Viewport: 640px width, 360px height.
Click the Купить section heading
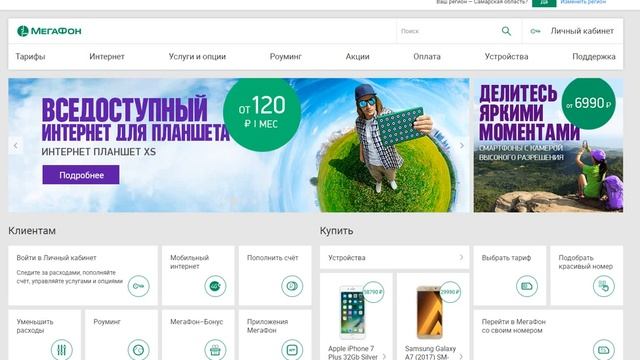pyautogui.click(x=336, y=231)
